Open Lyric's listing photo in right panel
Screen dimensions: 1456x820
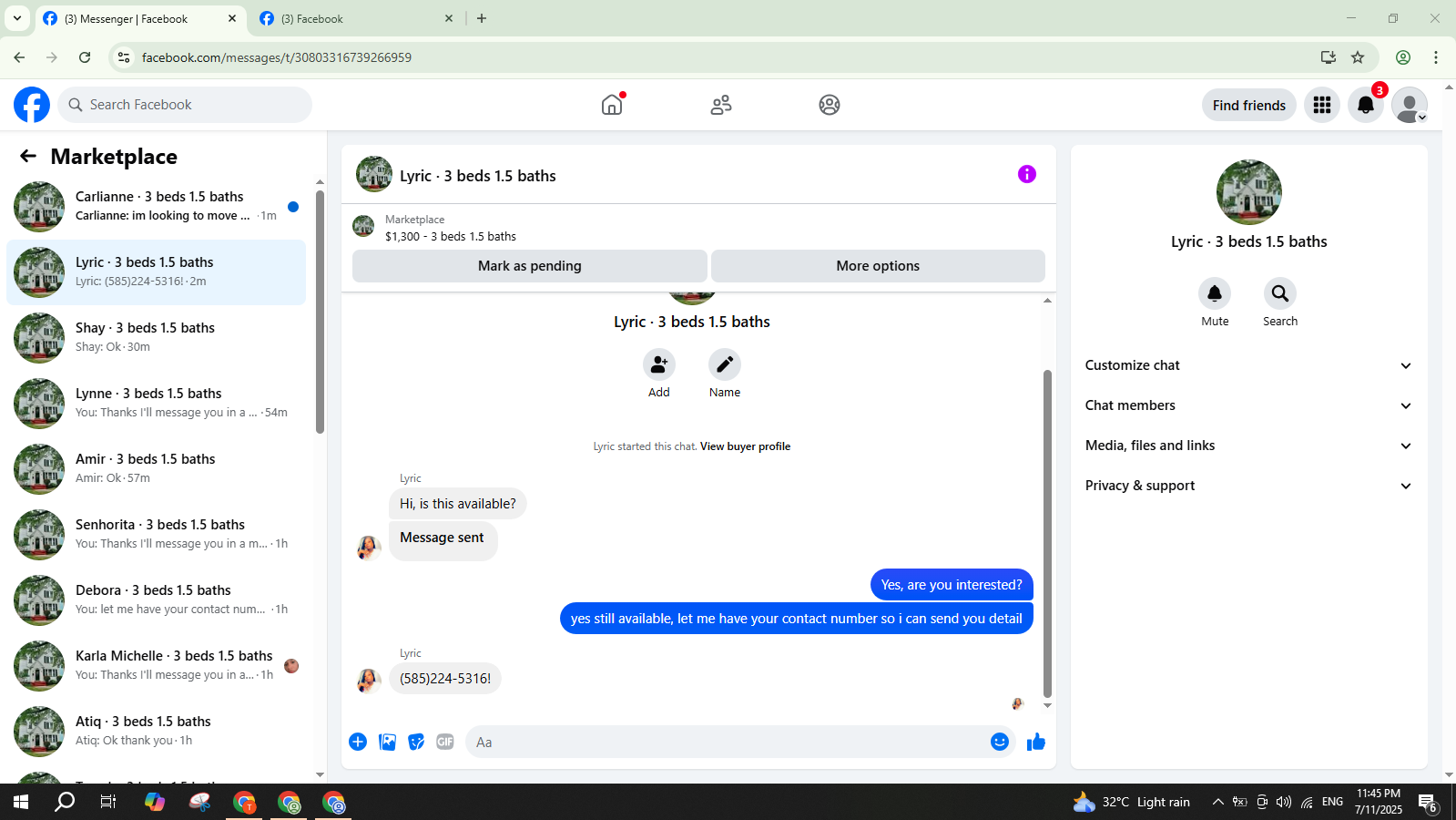[x=1249, y=192]
